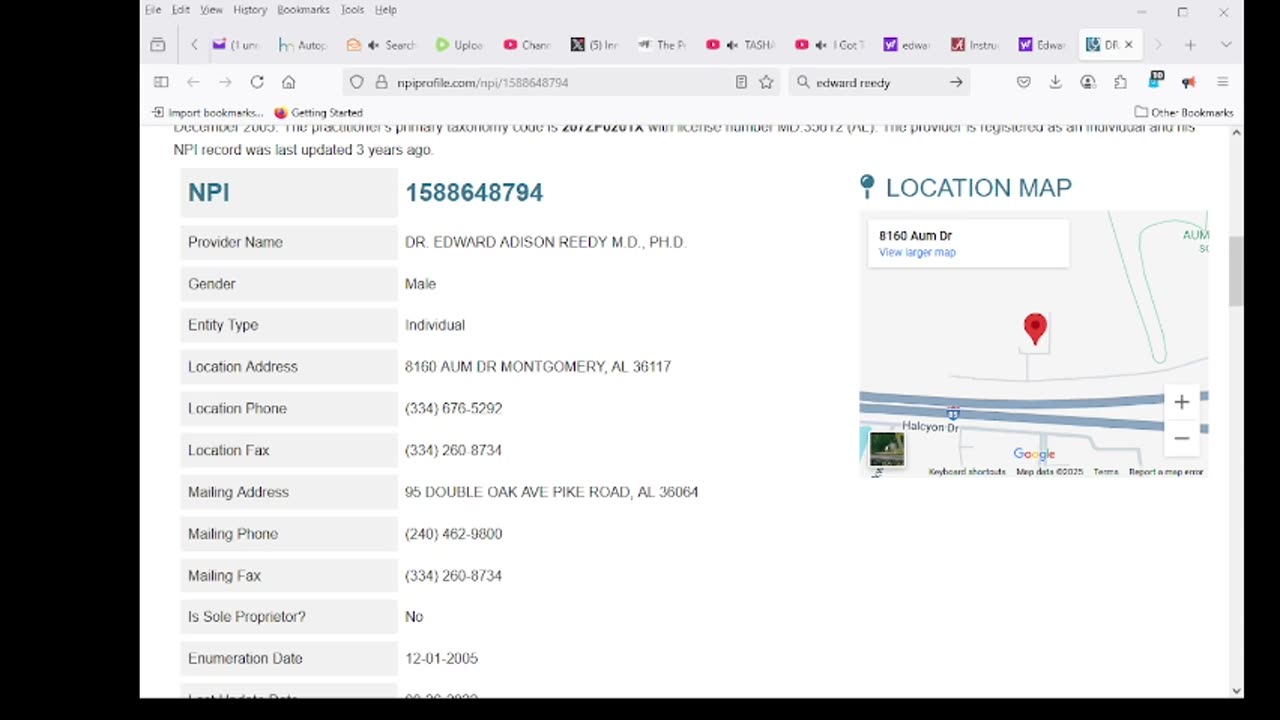Click Import bookmarks toolbar item
Screen dimensions: 1280x720
coord(208,112)
